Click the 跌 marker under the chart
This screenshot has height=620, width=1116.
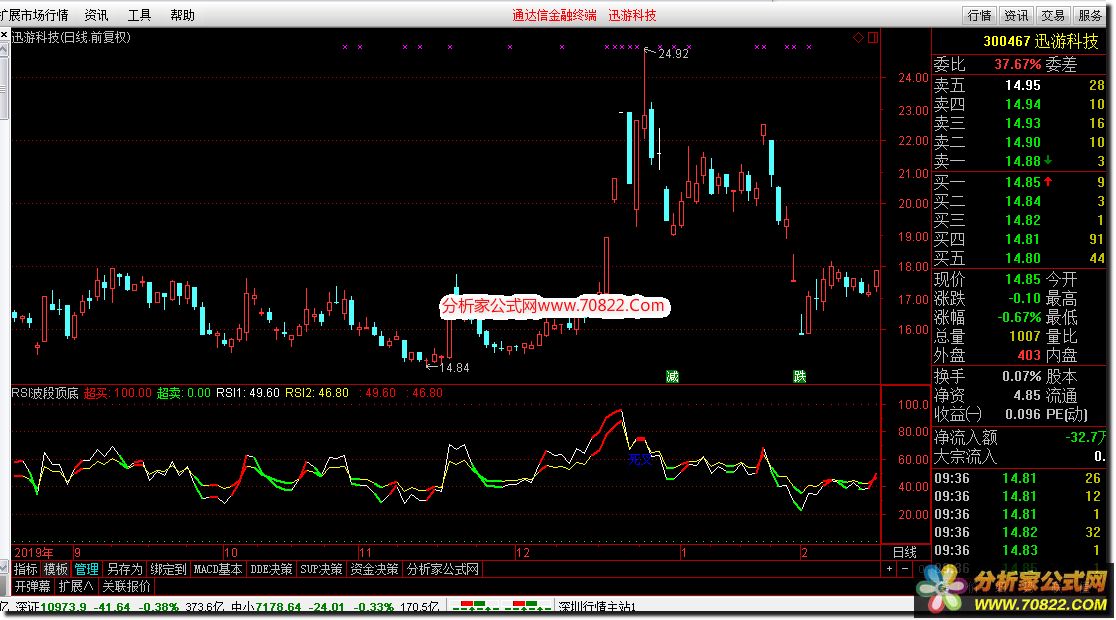[799, 376]
